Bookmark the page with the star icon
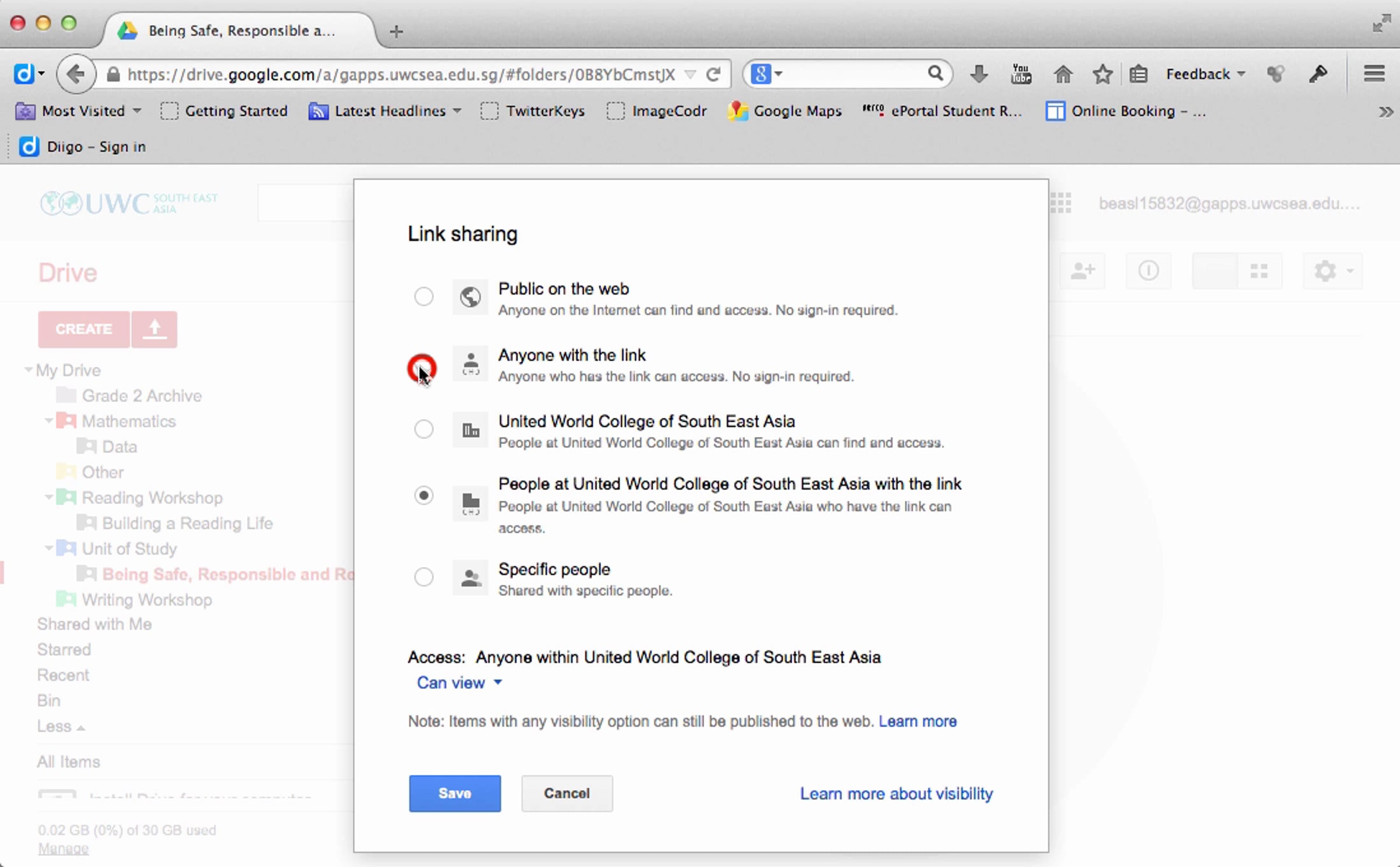Screen dimensions: 1400x867 click(x=1102, y=74)
